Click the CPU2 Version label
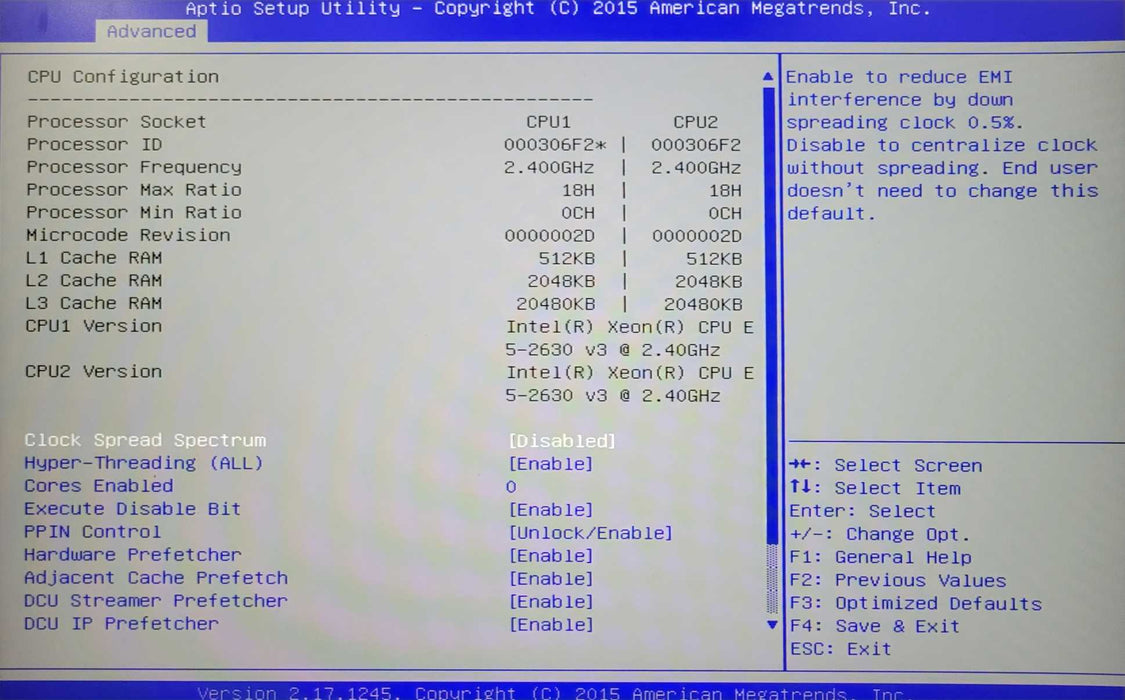 coord(94,372)
